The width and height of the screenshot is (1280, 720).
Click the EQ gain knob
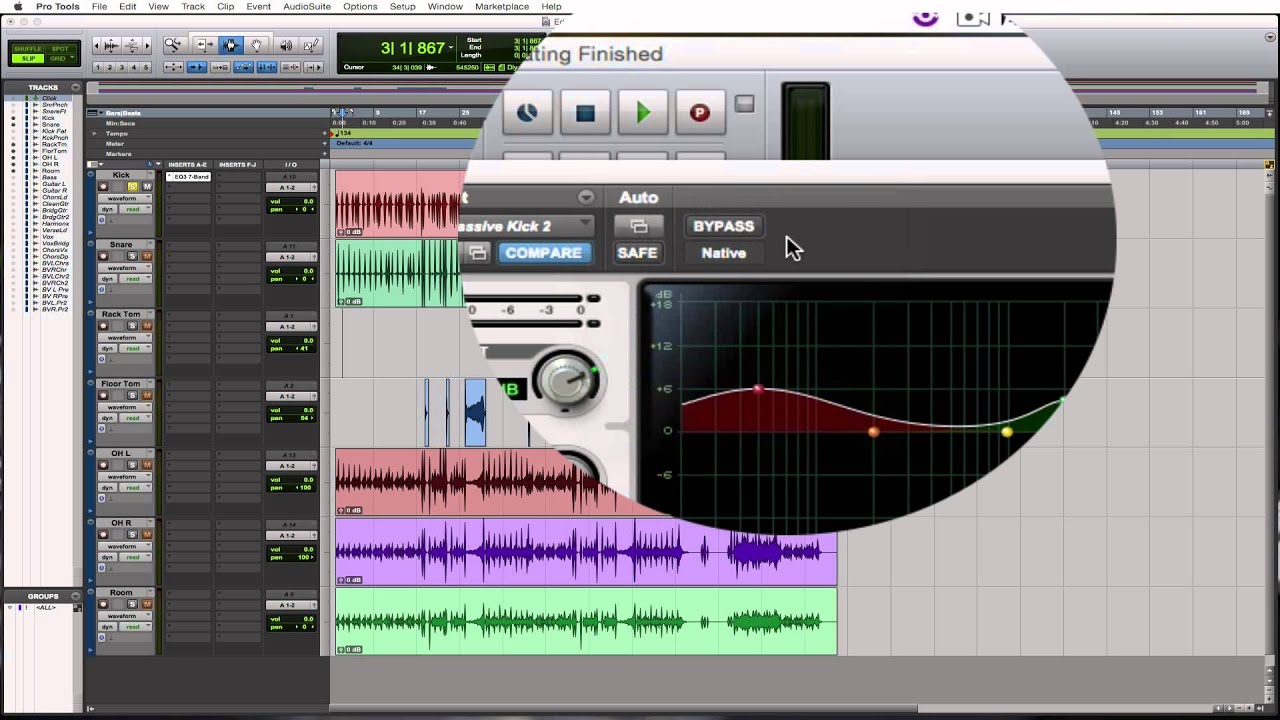coord(565,381)
